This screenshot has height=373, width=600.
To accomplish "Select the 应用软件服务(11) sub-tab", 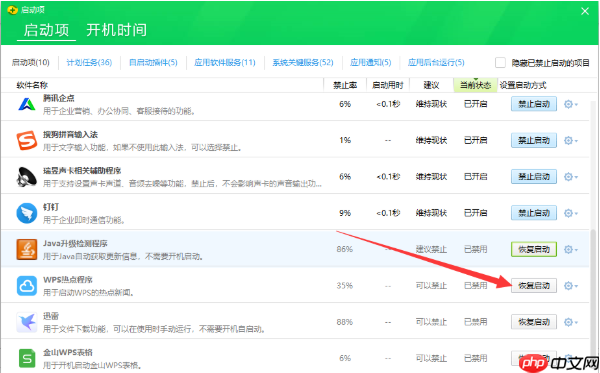I will (225, 62).
